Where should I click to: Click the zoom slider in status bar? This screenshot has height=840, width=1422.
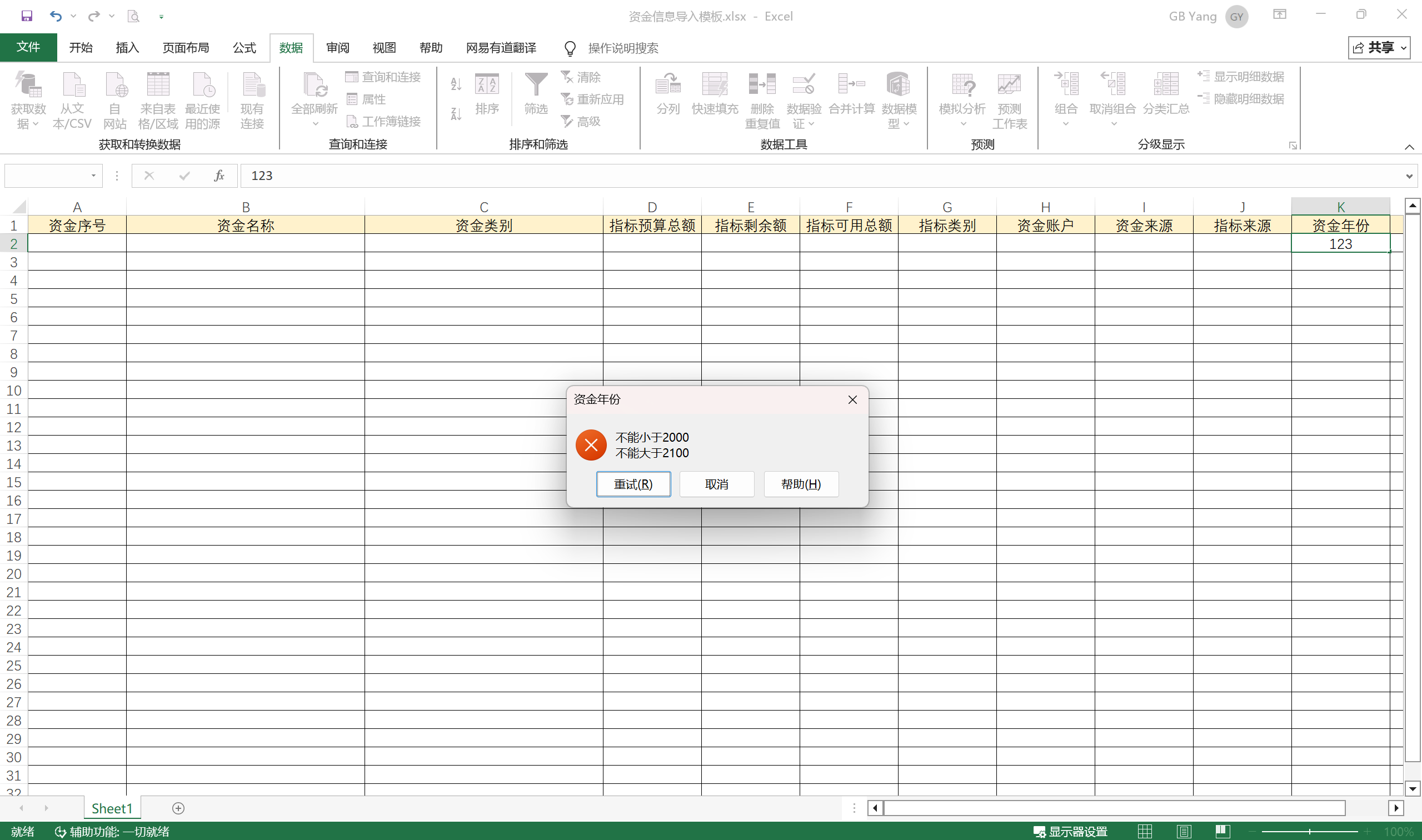(1309, 832)
